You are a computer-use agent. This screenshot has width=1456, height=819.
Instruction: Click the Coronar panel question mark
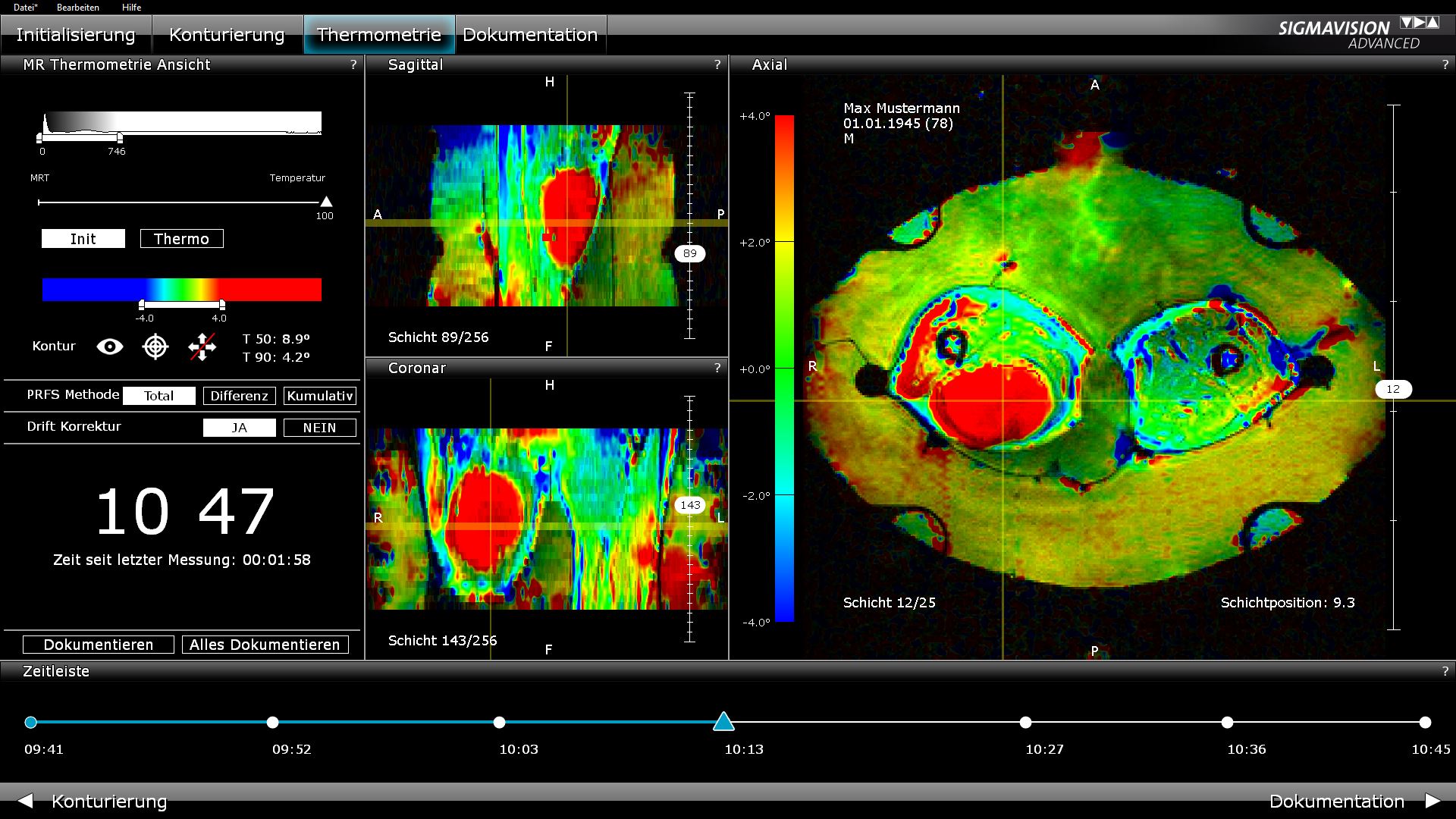tap(717, 369)
